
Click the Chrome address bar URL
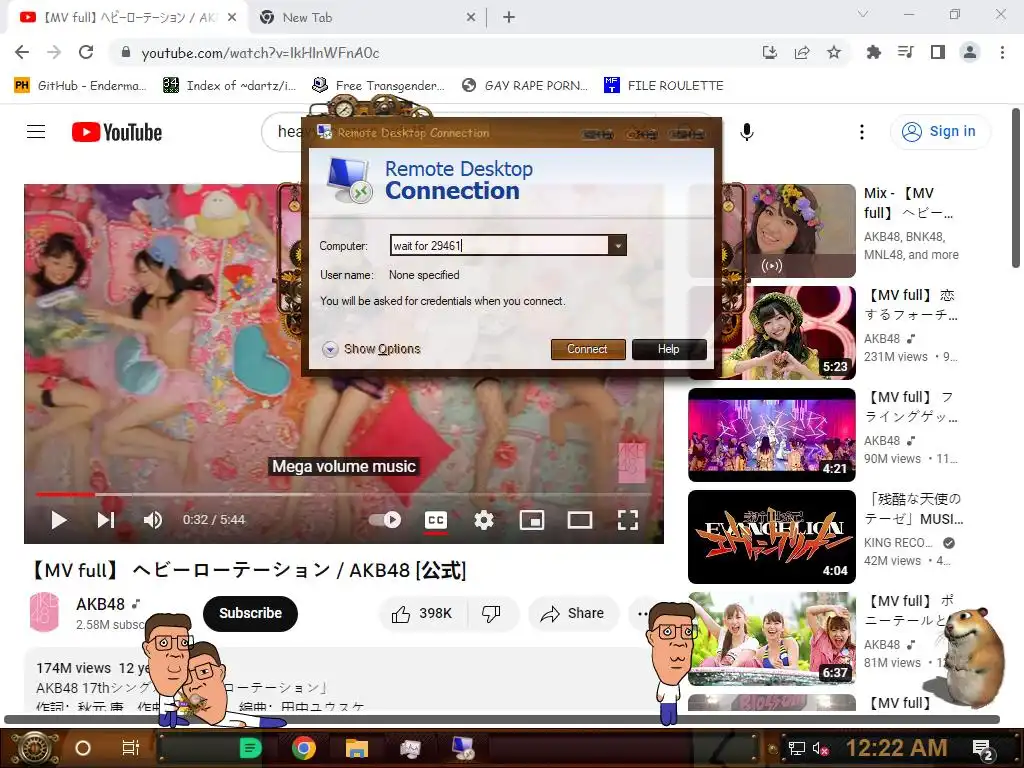pyautogui.click(x=261, y=53)
